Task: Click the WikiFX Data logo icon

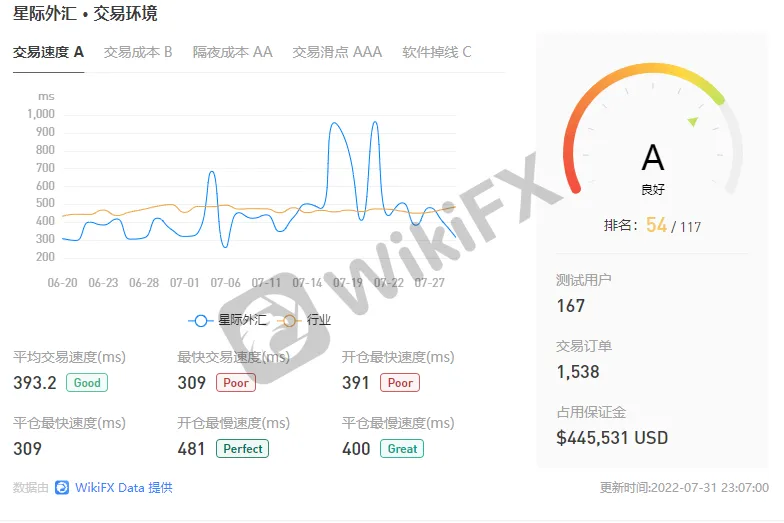Action: tap(62, 488)
